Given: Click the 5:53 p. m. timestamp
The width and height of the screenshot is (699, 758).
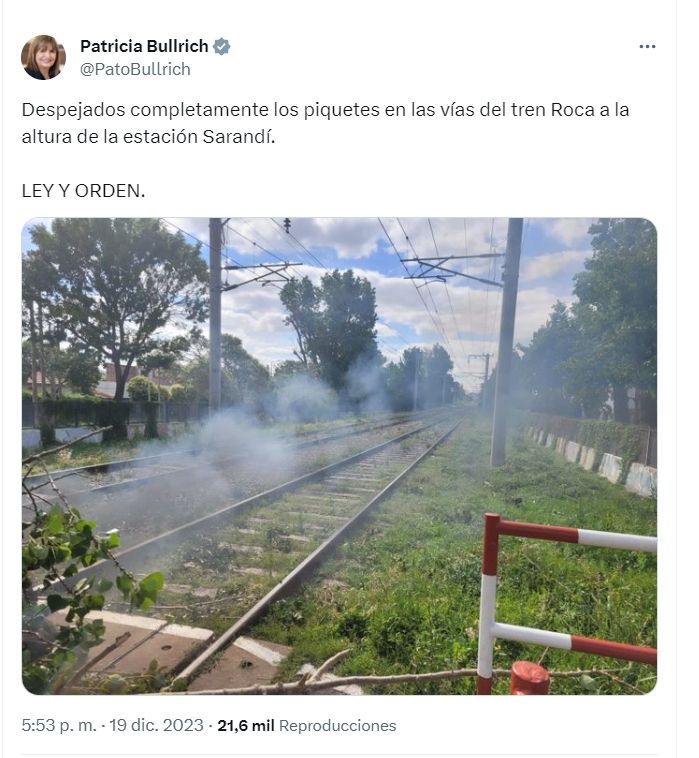Looking at the screenshot, I should click(x=59, y=725).
